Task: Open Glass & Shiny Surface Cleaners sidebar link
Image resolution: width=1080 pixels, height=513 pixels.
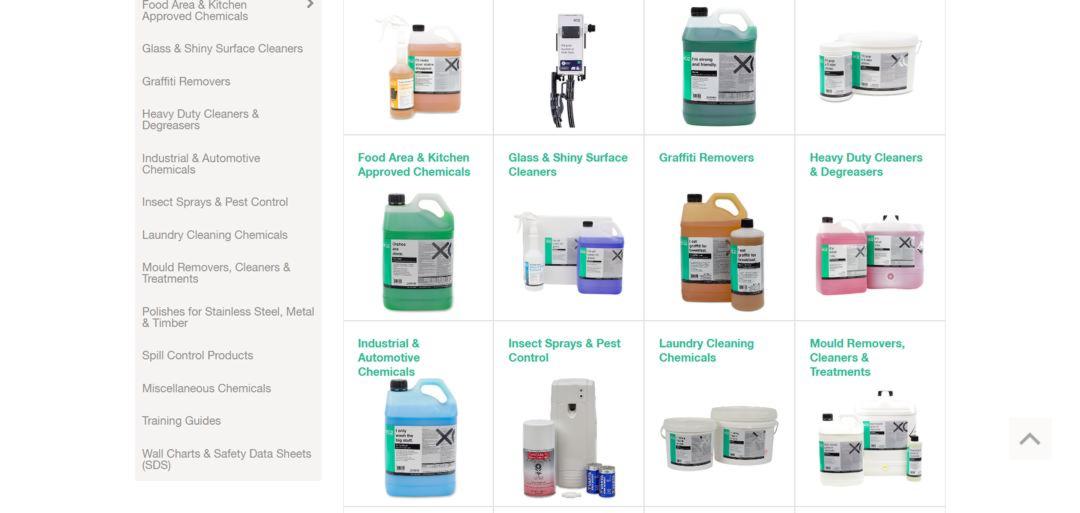Action: [222, 49]
